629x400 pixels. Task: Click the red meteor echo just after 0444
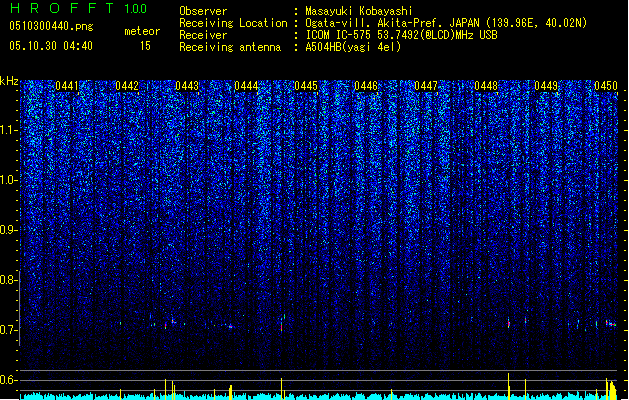tap(282, 325)
